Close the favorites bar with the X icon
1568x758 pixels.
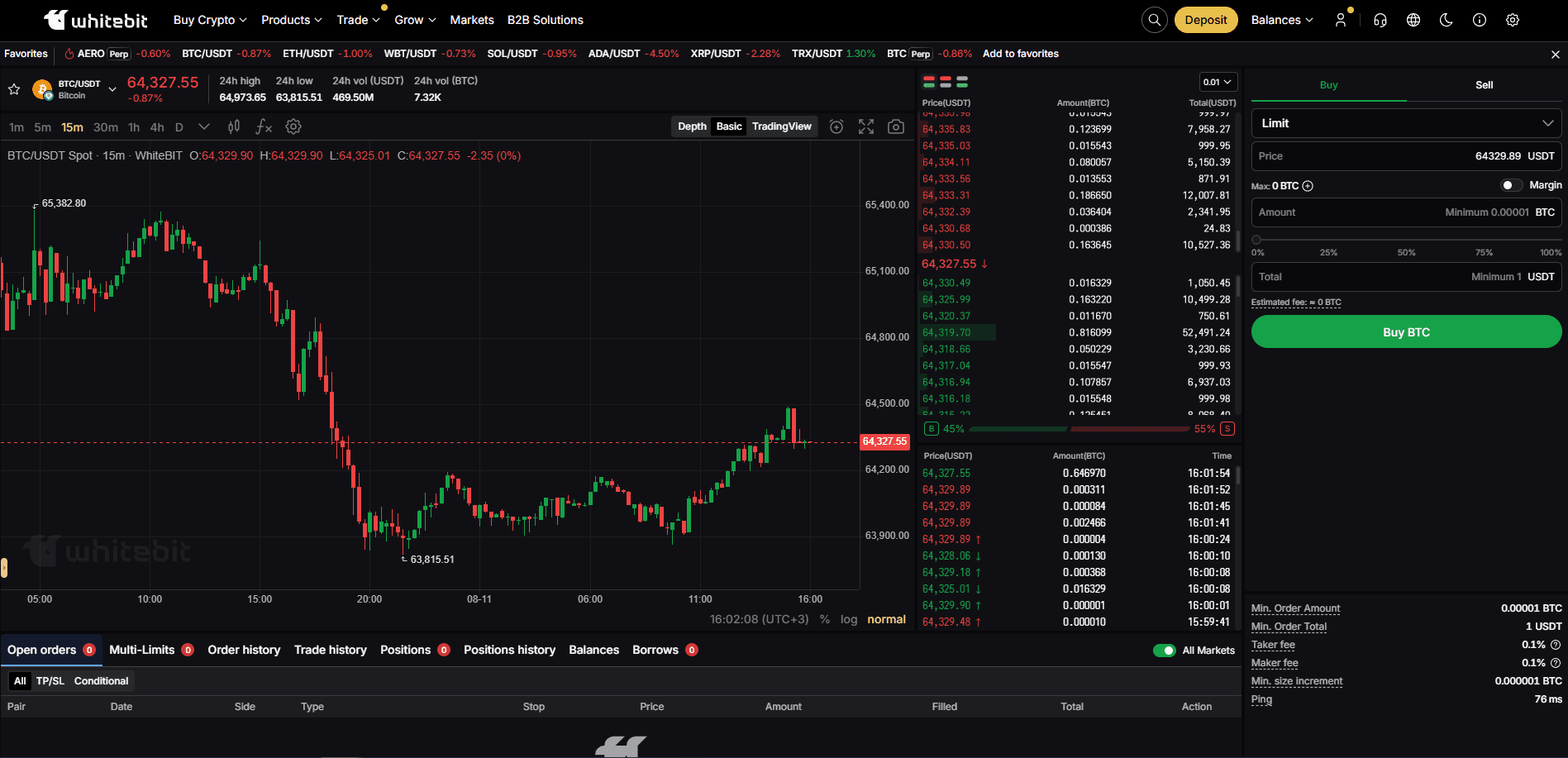point(1556,55)
